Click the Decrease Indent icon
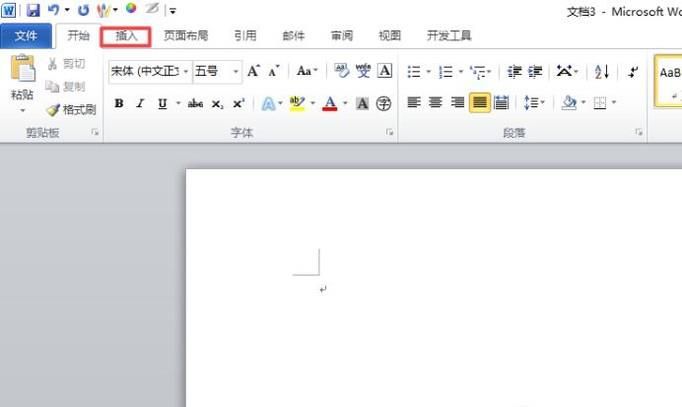The height and width of the screenshot is (407, 682). point(514,71)
